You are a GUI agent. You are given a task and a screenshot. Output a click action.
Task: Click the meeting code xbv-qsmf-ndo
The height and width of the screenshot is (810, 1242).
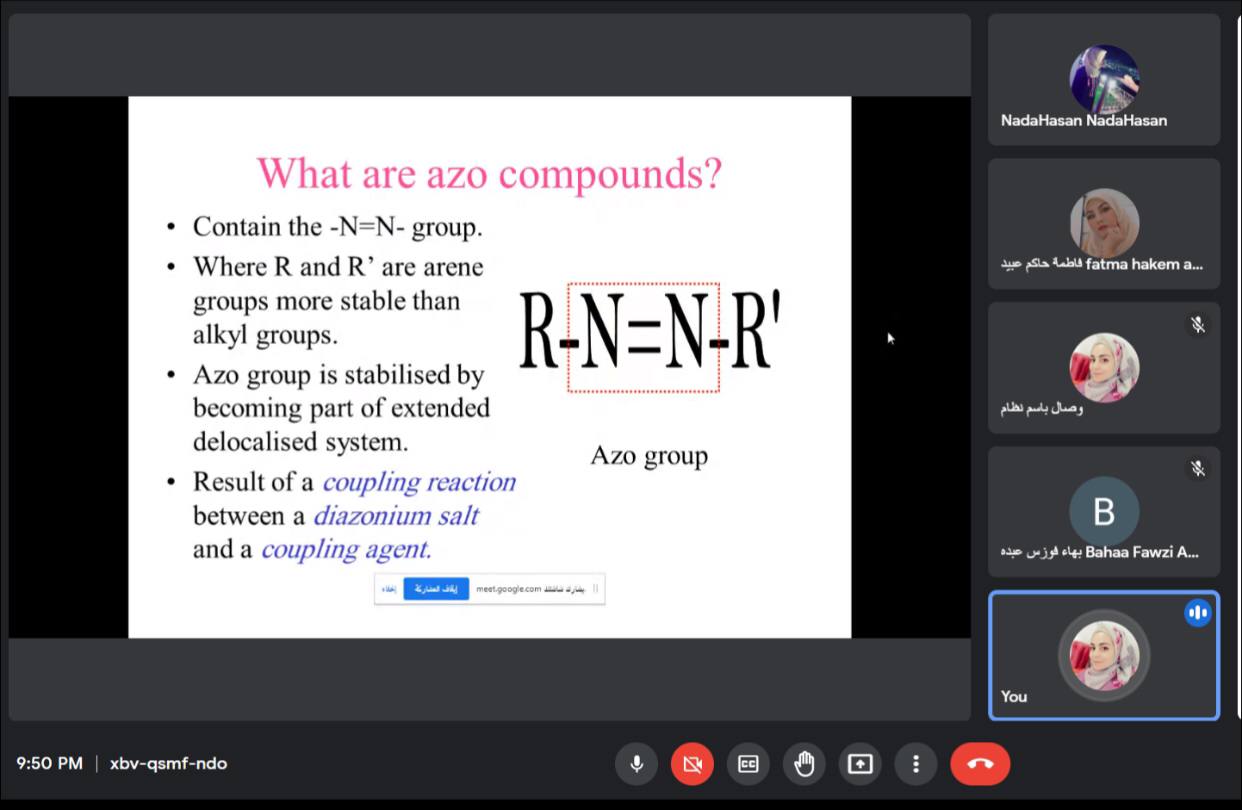[x=168, y=764]
